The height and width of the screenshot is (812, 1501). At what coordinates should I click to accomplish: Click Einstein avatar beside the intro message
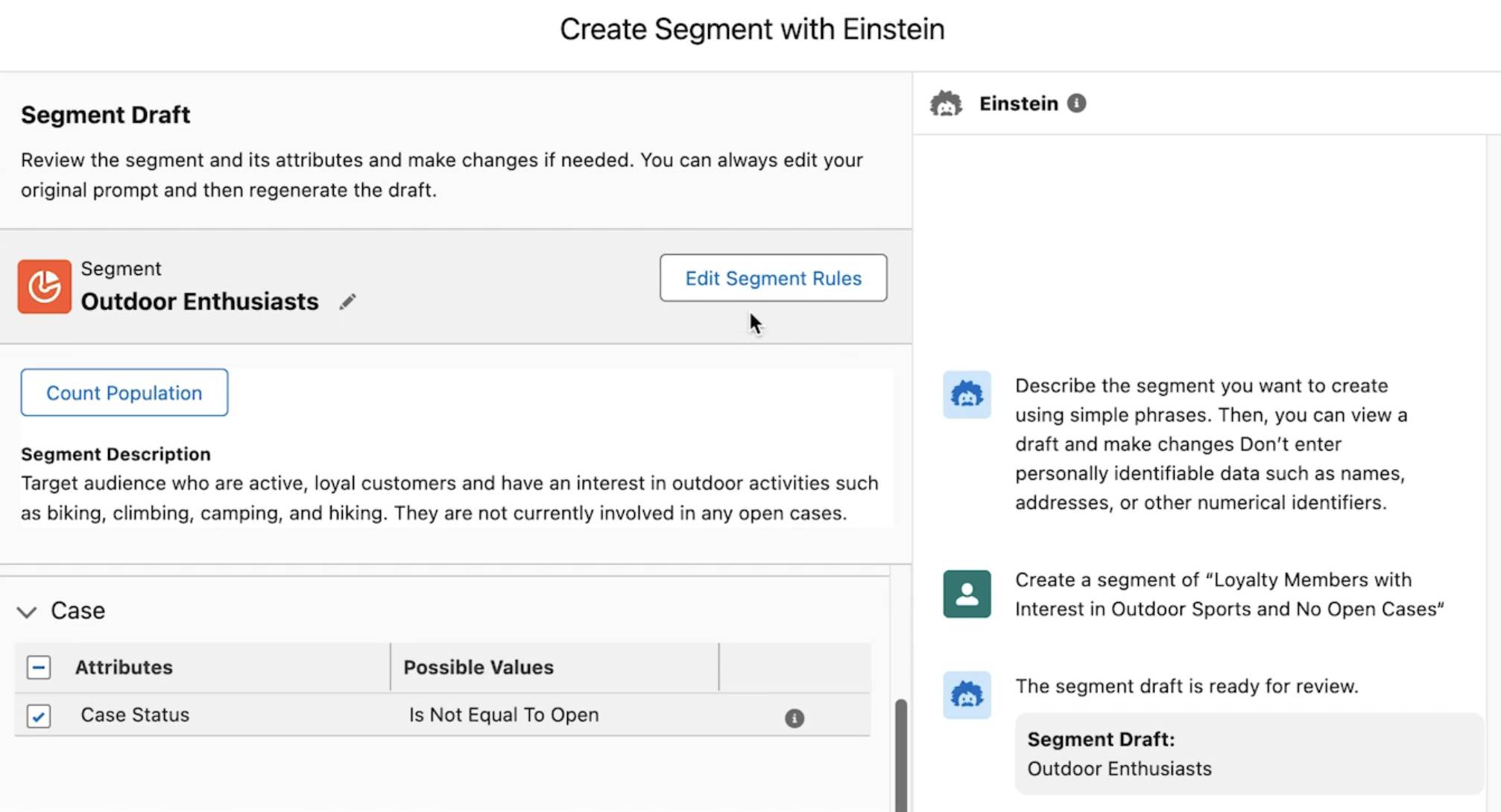(x=967, y=394)
